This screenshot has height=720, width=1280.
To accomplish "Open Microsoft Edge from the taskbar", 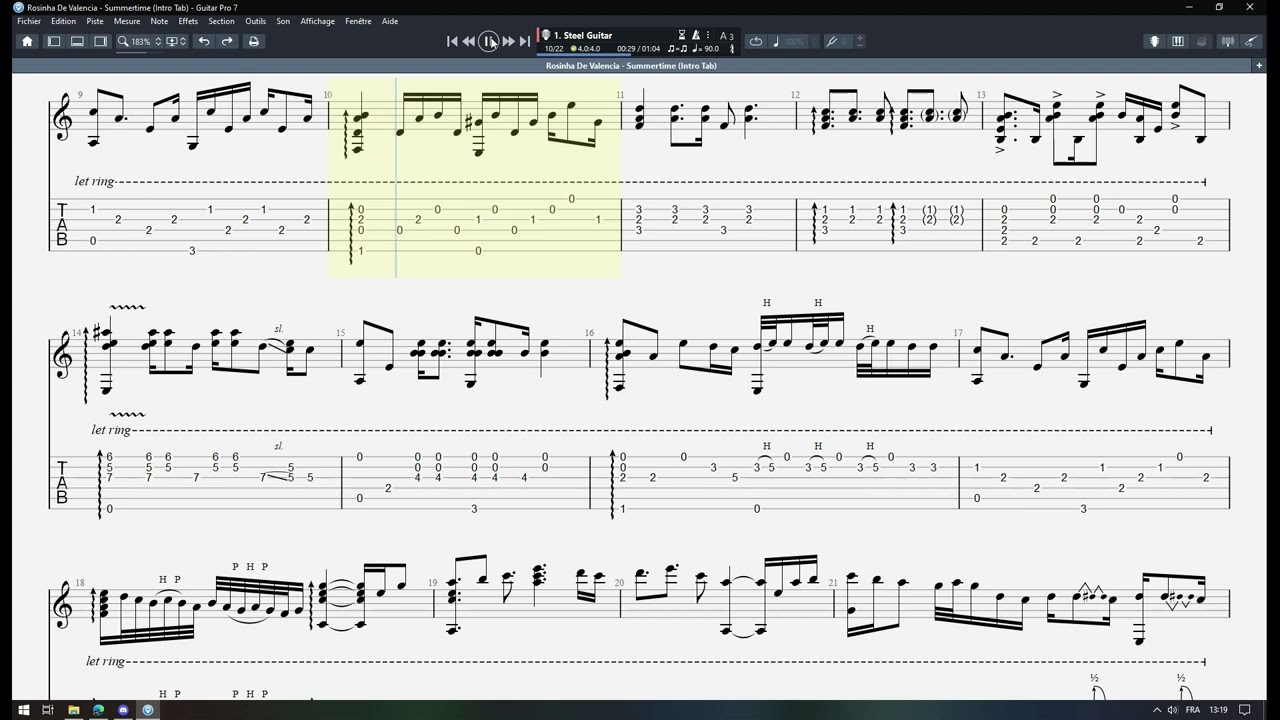I will pyautogui.click(x=98, y=710).
